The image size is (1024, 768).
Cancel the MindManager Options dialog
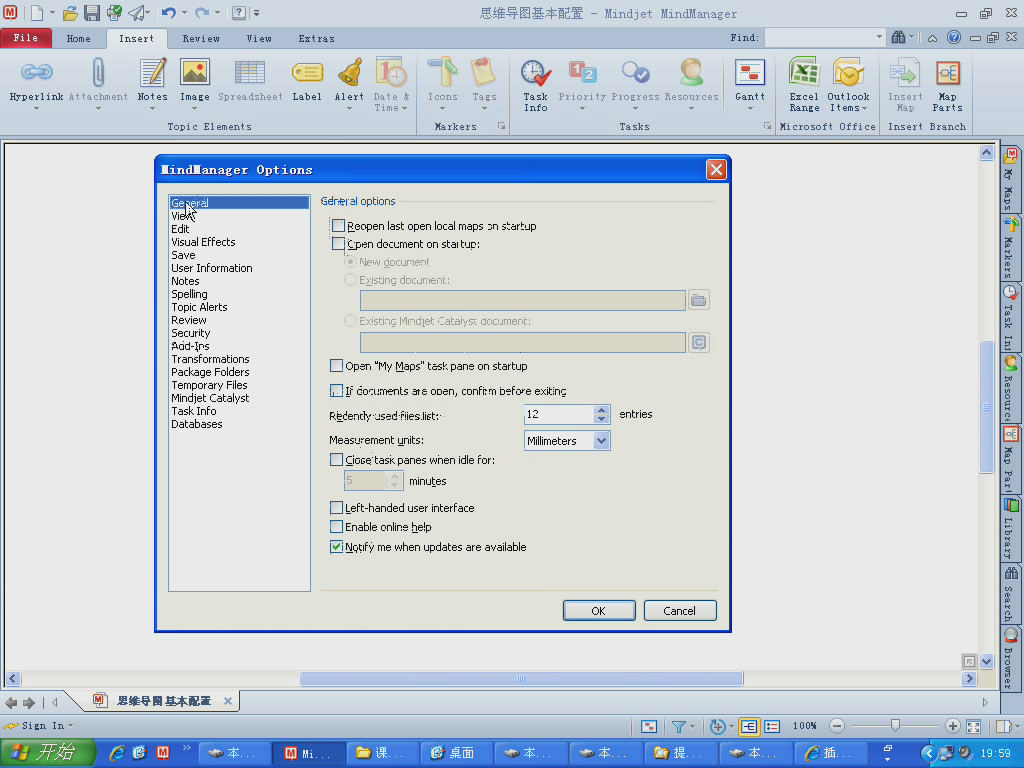click(680, 611)
